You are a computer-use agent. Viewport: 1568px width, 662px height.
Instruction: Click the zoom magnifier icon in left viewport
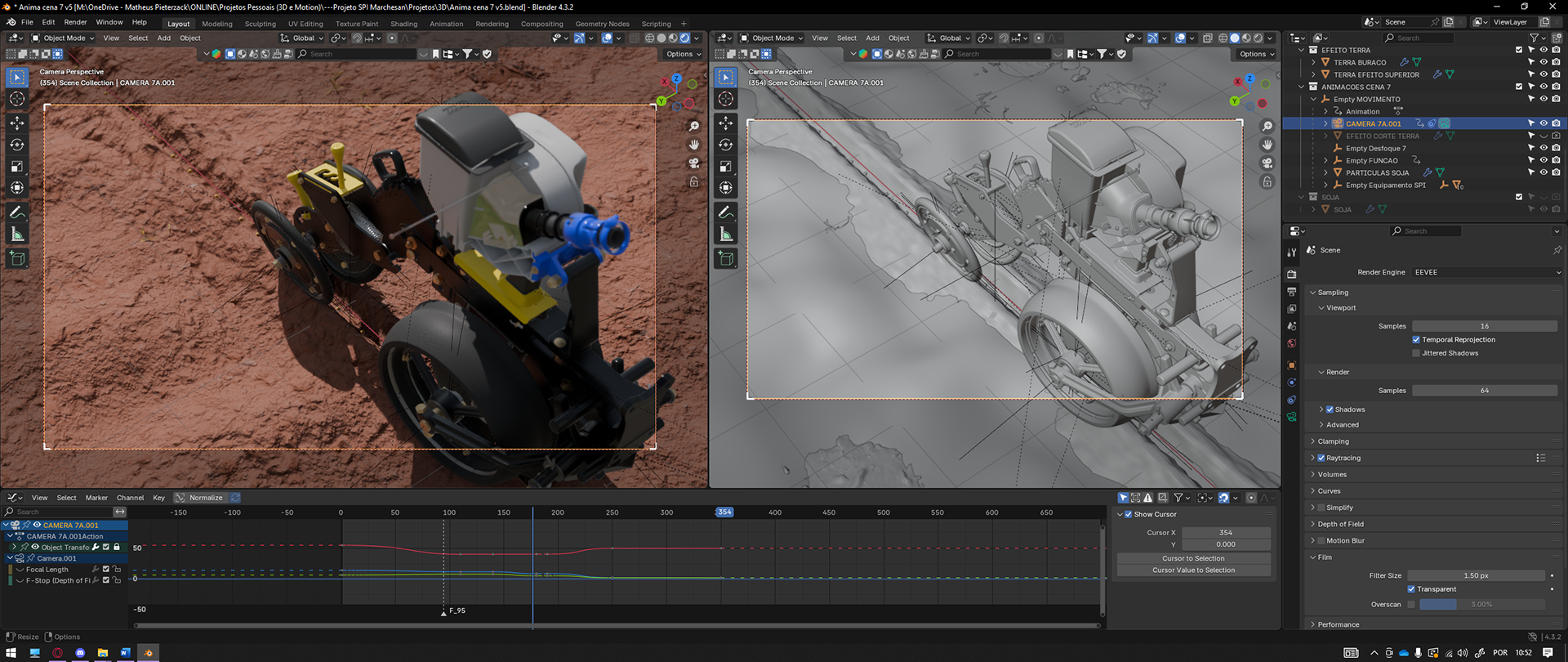point(694,127)
